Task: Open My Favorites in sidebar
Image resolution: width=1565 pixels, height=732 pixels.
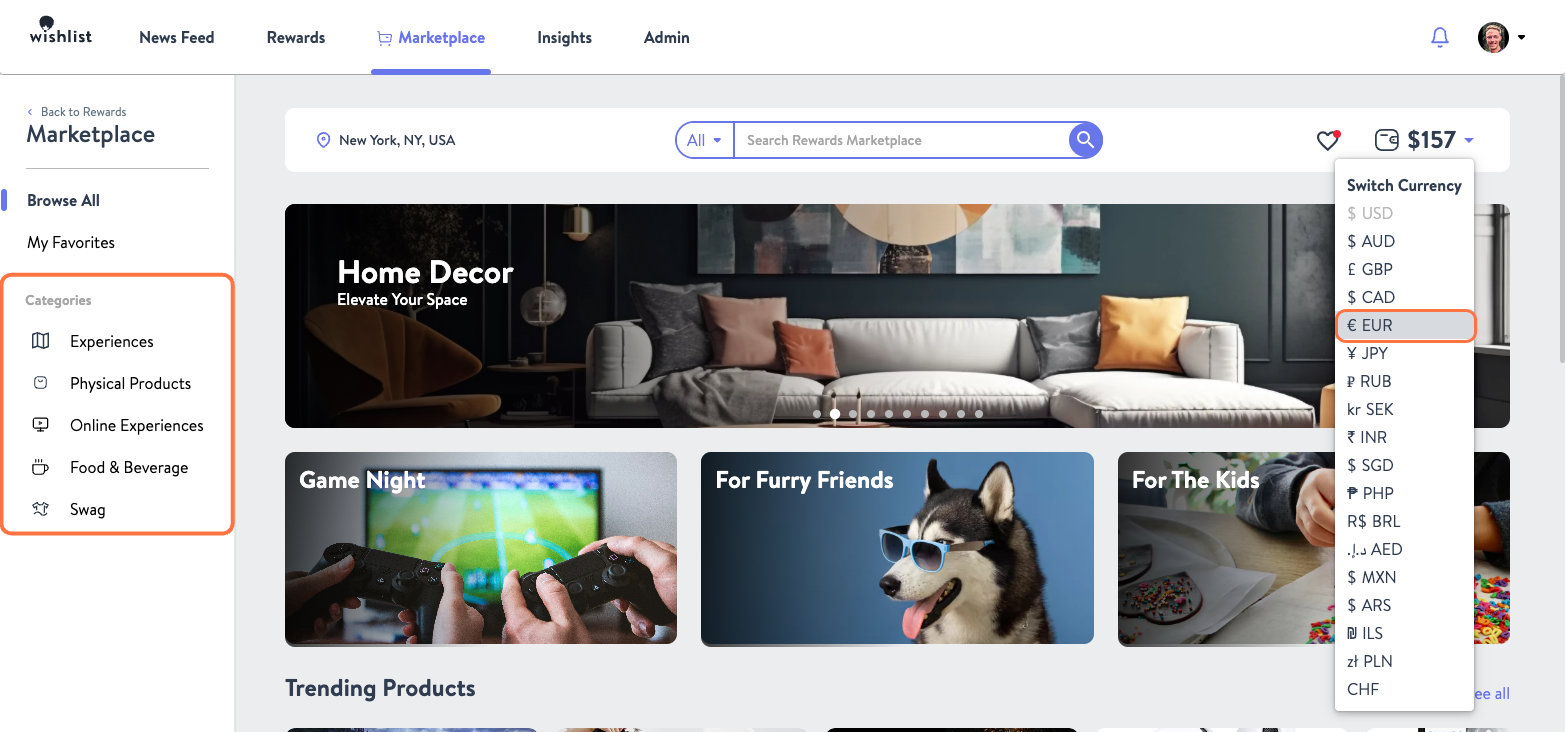Action: coord(71,242)
